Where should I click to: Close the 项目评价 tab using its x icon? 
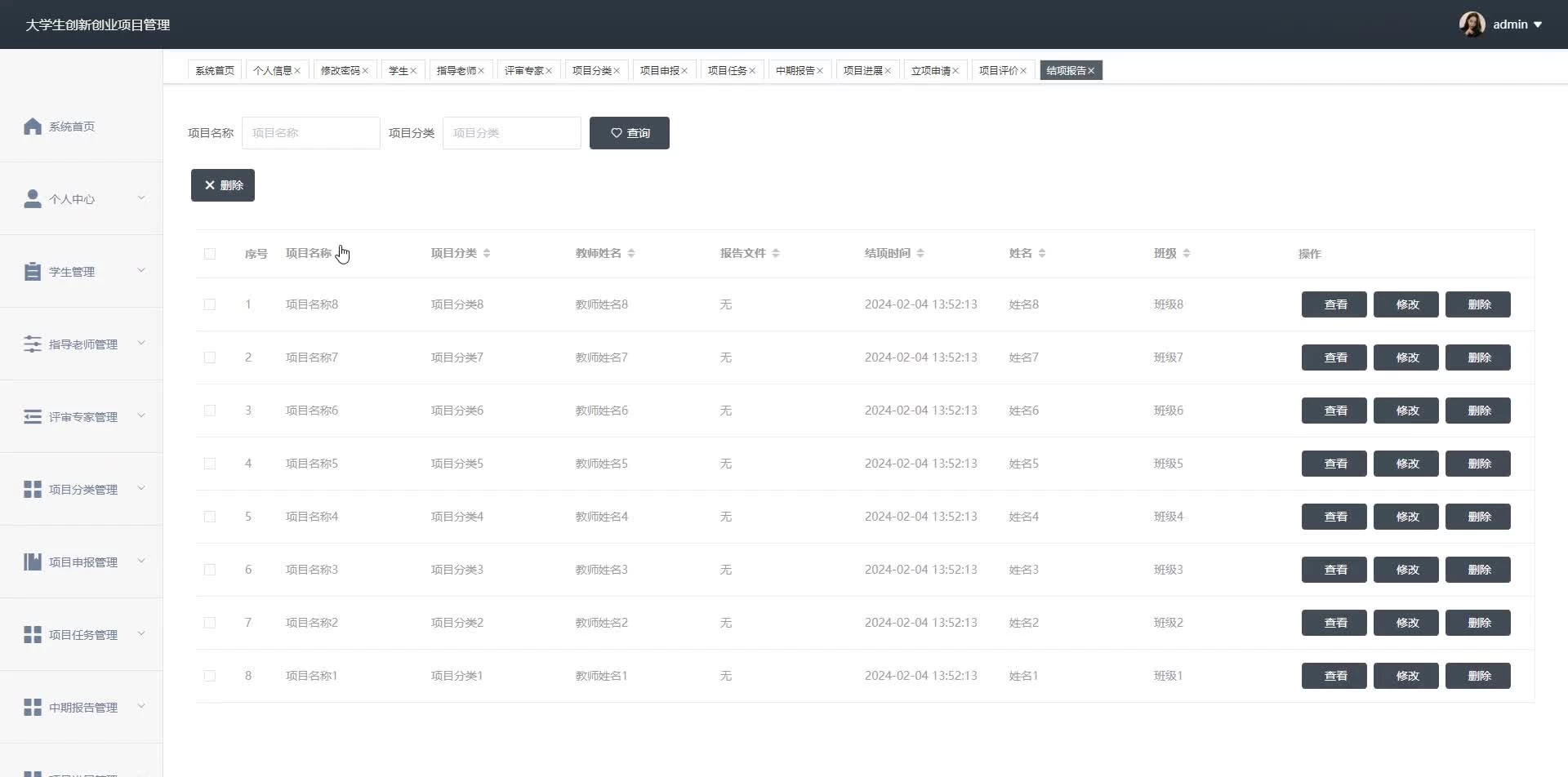point(1023,71)
